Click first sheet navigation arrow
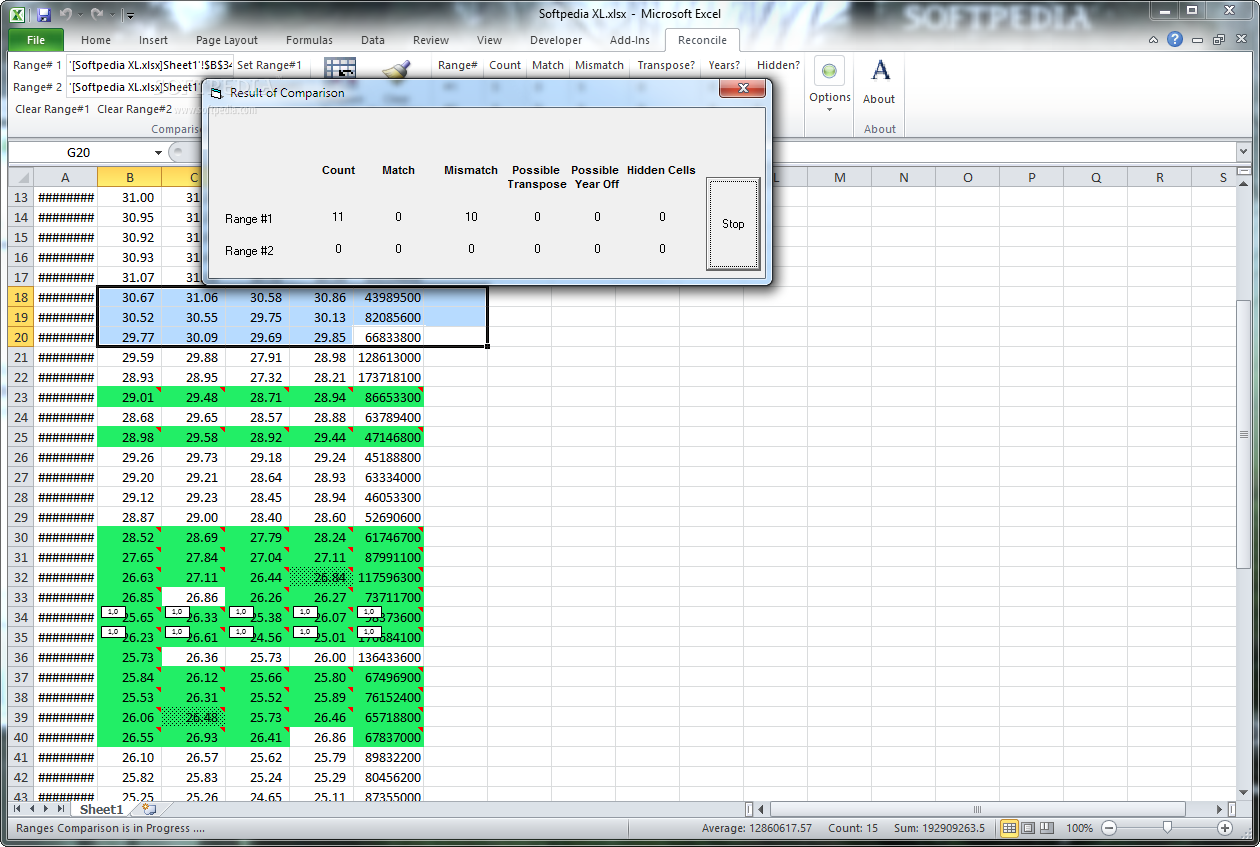Image resolution: width=1260 pixels, height=847 pixels. pos(17,809)
